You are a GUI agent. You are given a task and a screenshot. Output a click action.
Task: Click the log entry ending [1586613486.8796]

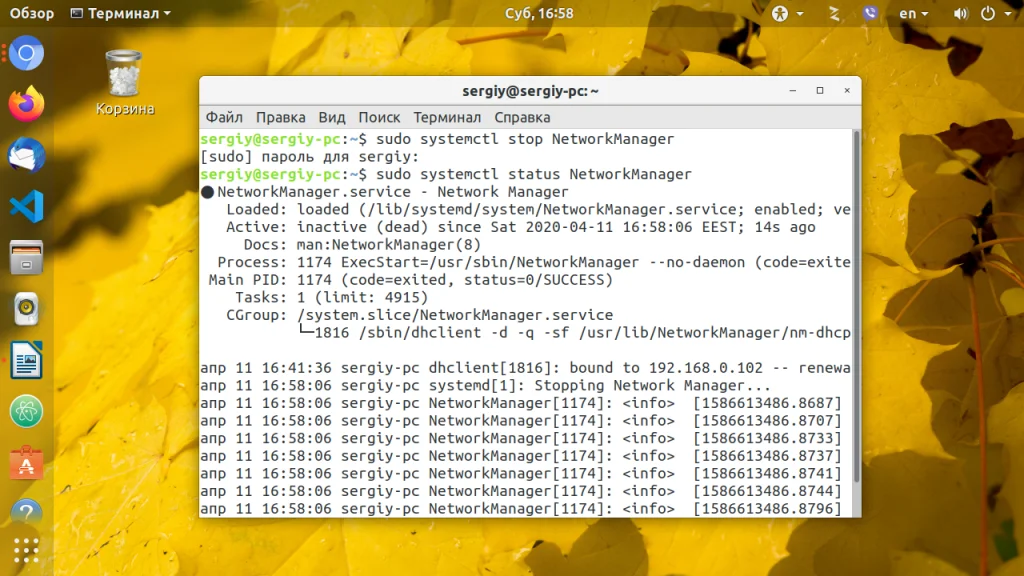(x=521, y=509)
